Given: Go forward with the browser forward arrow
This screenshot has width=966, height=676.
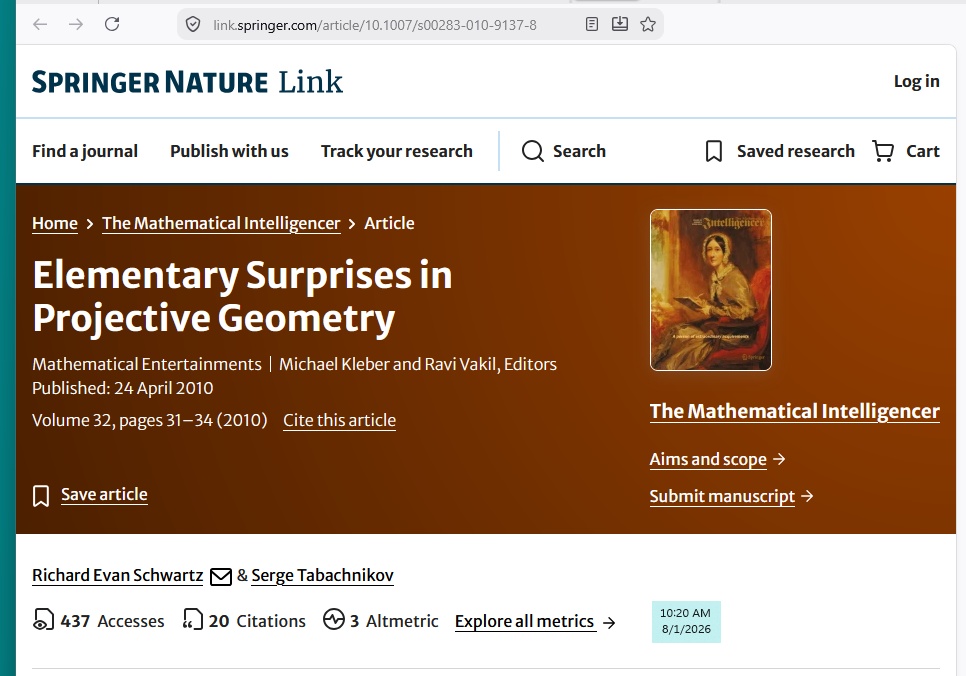Looking at the screenshot, I should [76, 25].
